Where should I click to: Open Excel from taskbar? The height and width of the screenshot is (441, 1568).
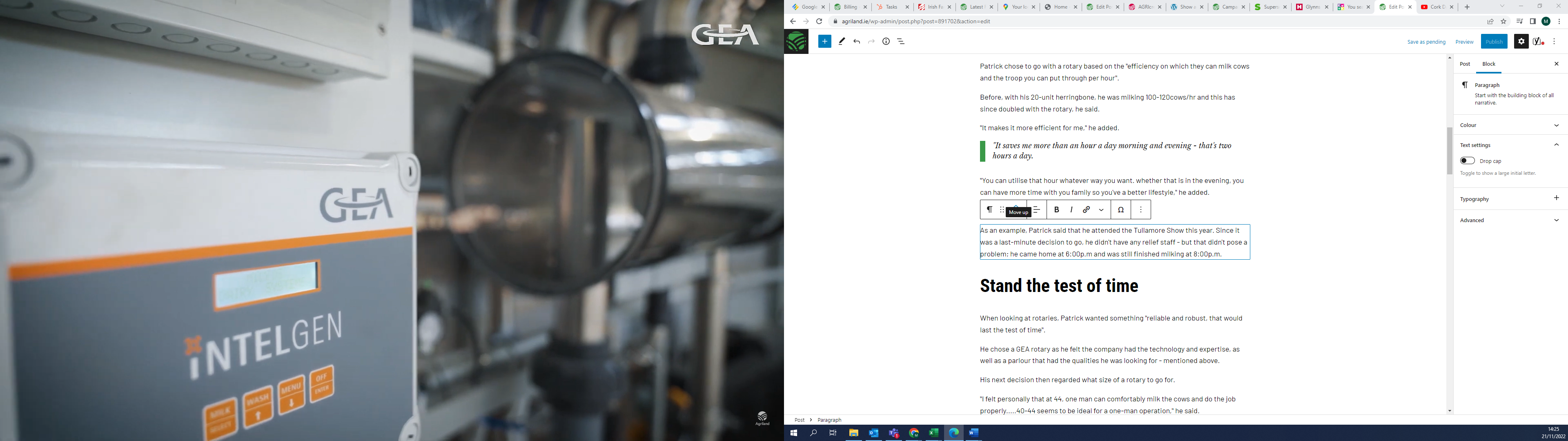click(x=933, y=433)
